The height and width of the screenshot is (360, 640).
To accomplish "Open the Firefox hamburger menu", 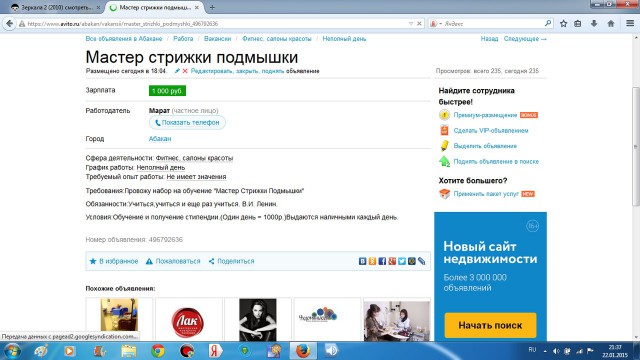I will pyautogui.click(x=630, y=24).
